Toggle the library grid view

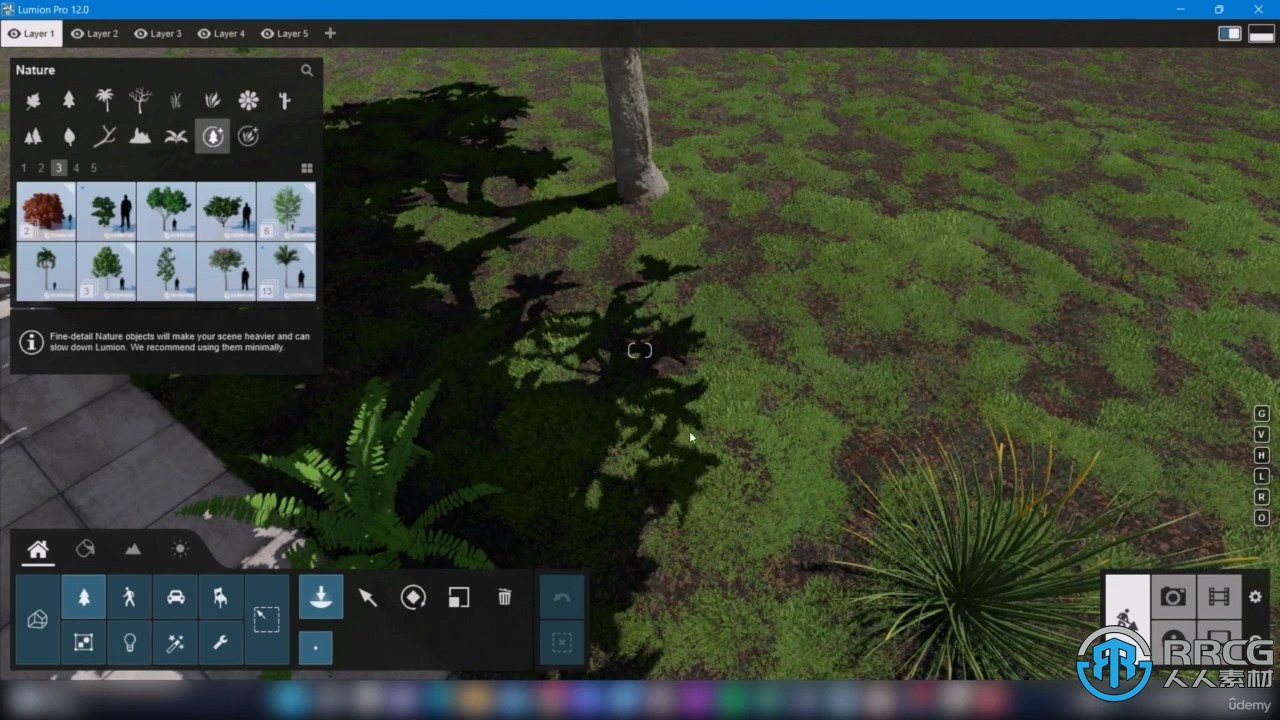[307, 168]
